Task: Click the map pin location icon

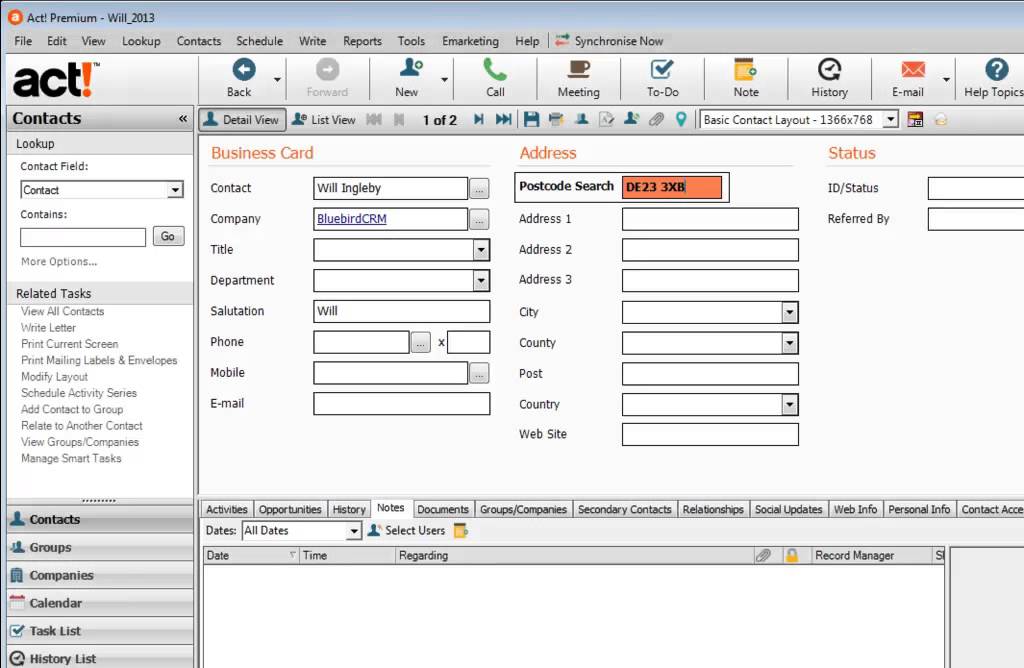Action: [681, 119]
